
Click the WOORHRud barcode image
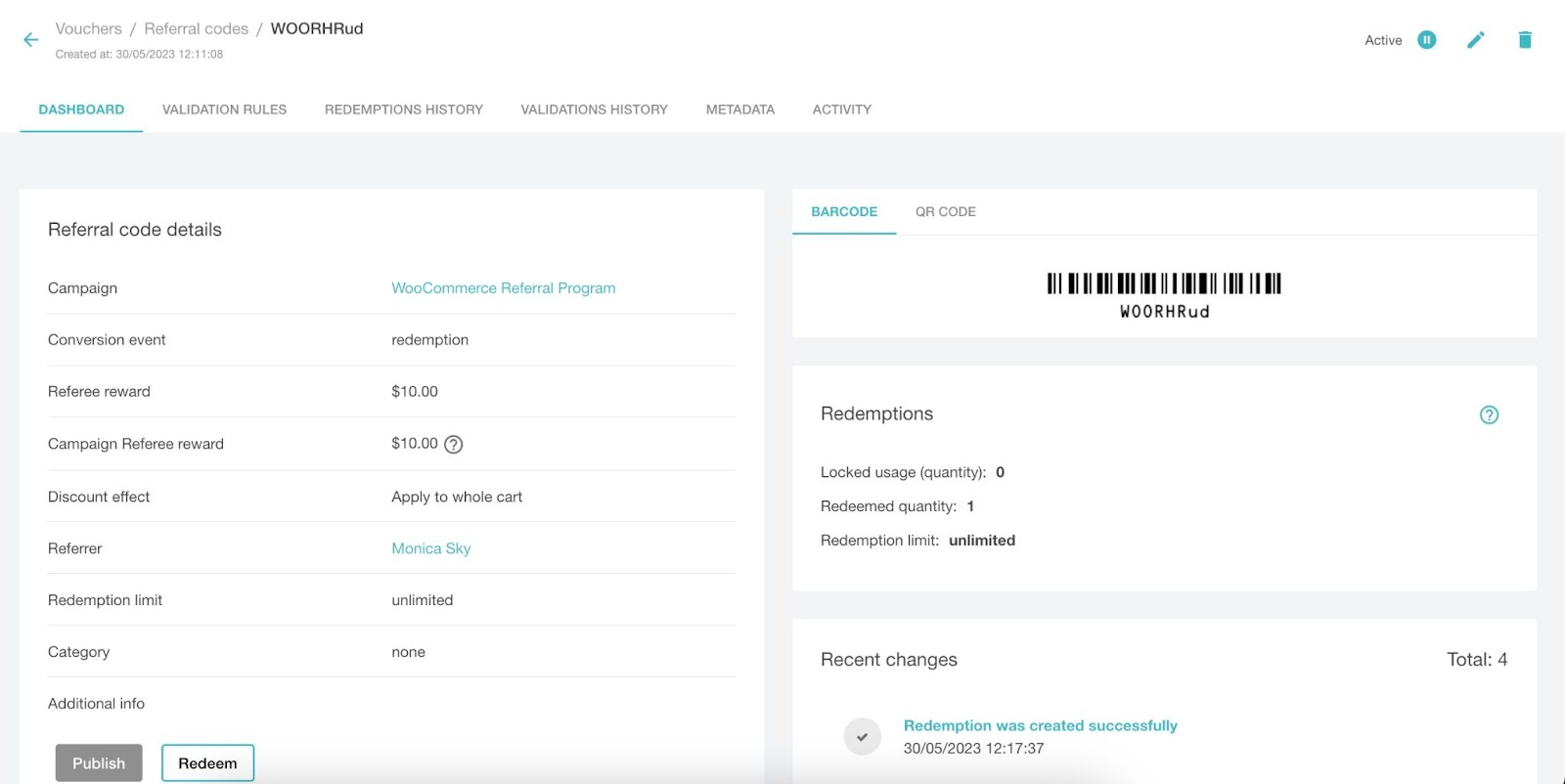pos(1164,284)
